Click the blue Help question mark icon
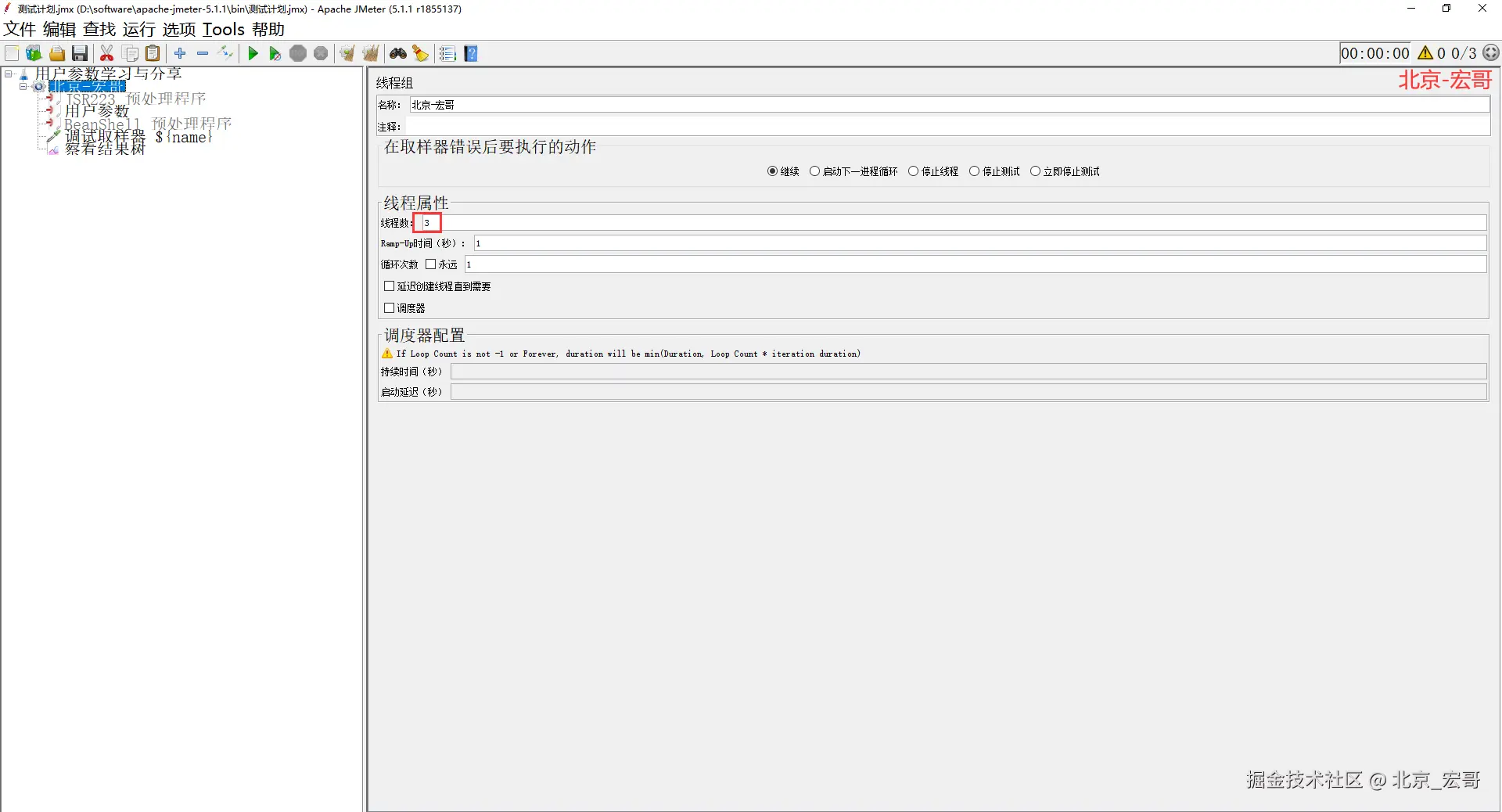This screenshot has height=812, width=1502. click(471, 53)
